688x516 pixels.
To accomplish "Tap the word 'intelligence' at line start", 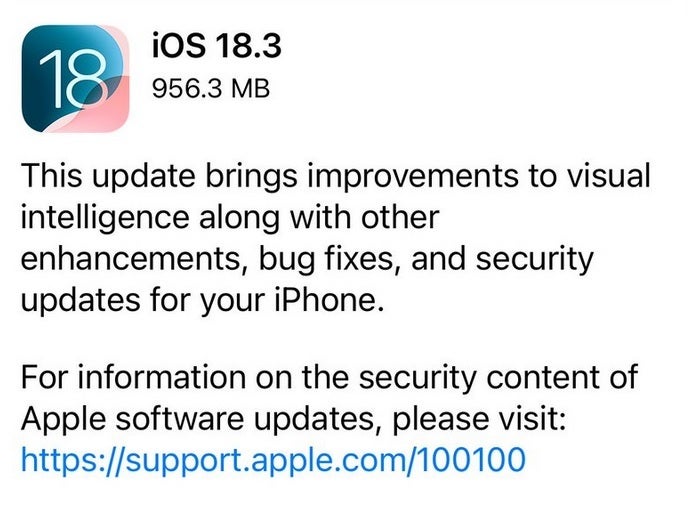I will pos(105,218).
